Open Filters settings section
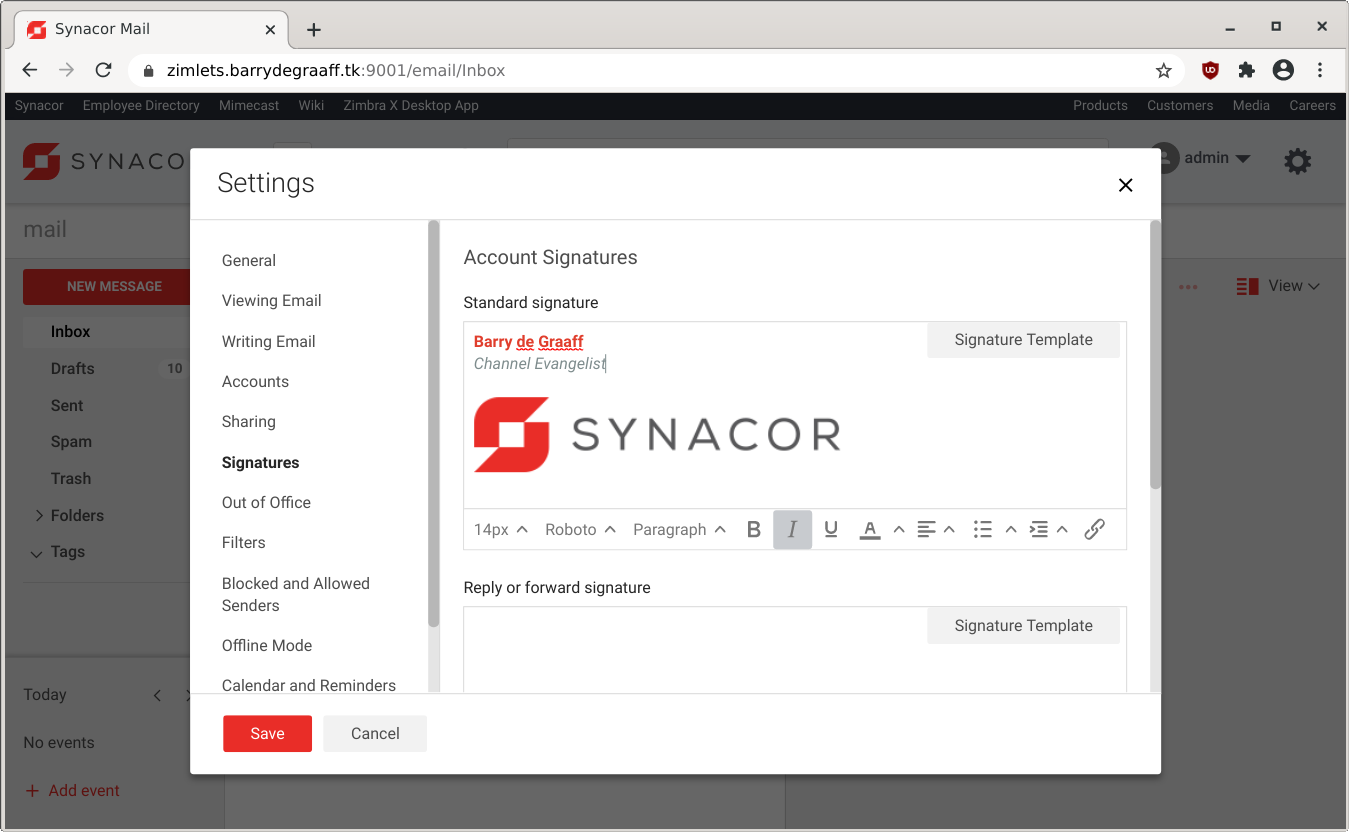Viewport: 1349px width, 832px height. tap(244, 543)
